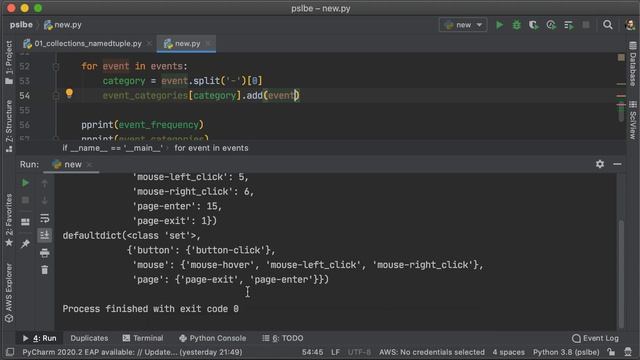
Task: Toggle soft-wrap in Run output
Action: [44, 218]
